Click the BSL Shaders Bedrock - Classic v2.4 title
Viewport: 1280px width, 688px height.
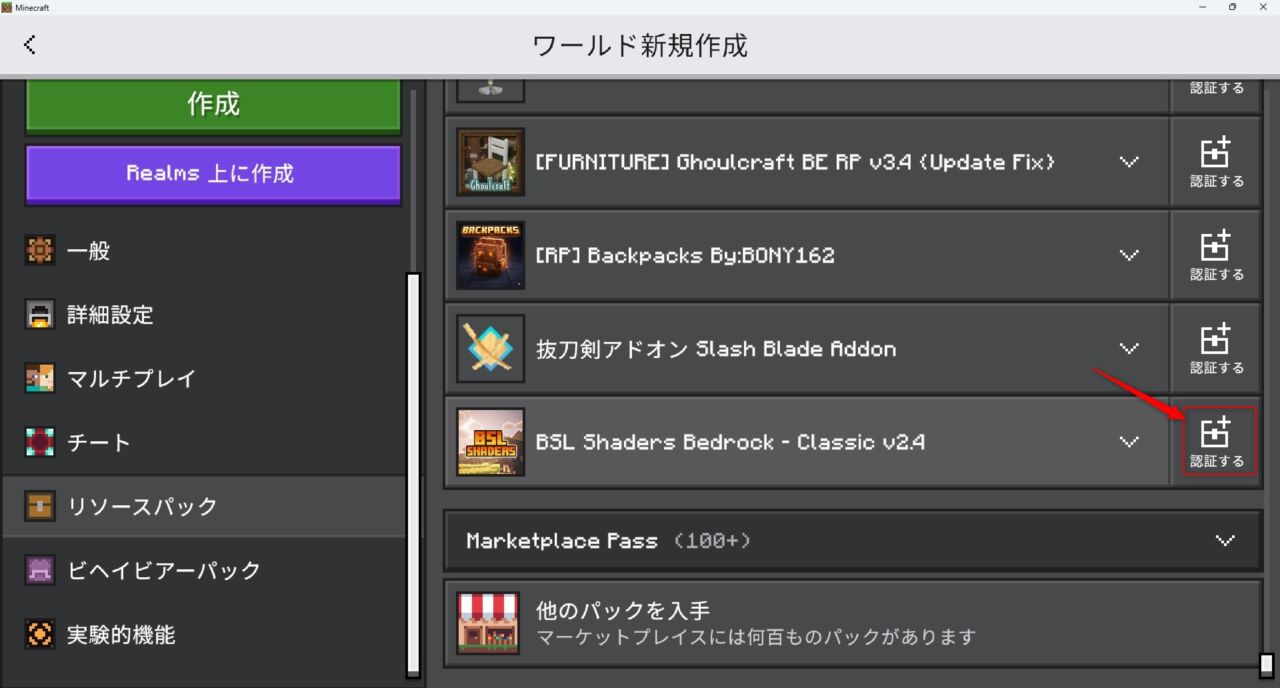coord(730,442)
